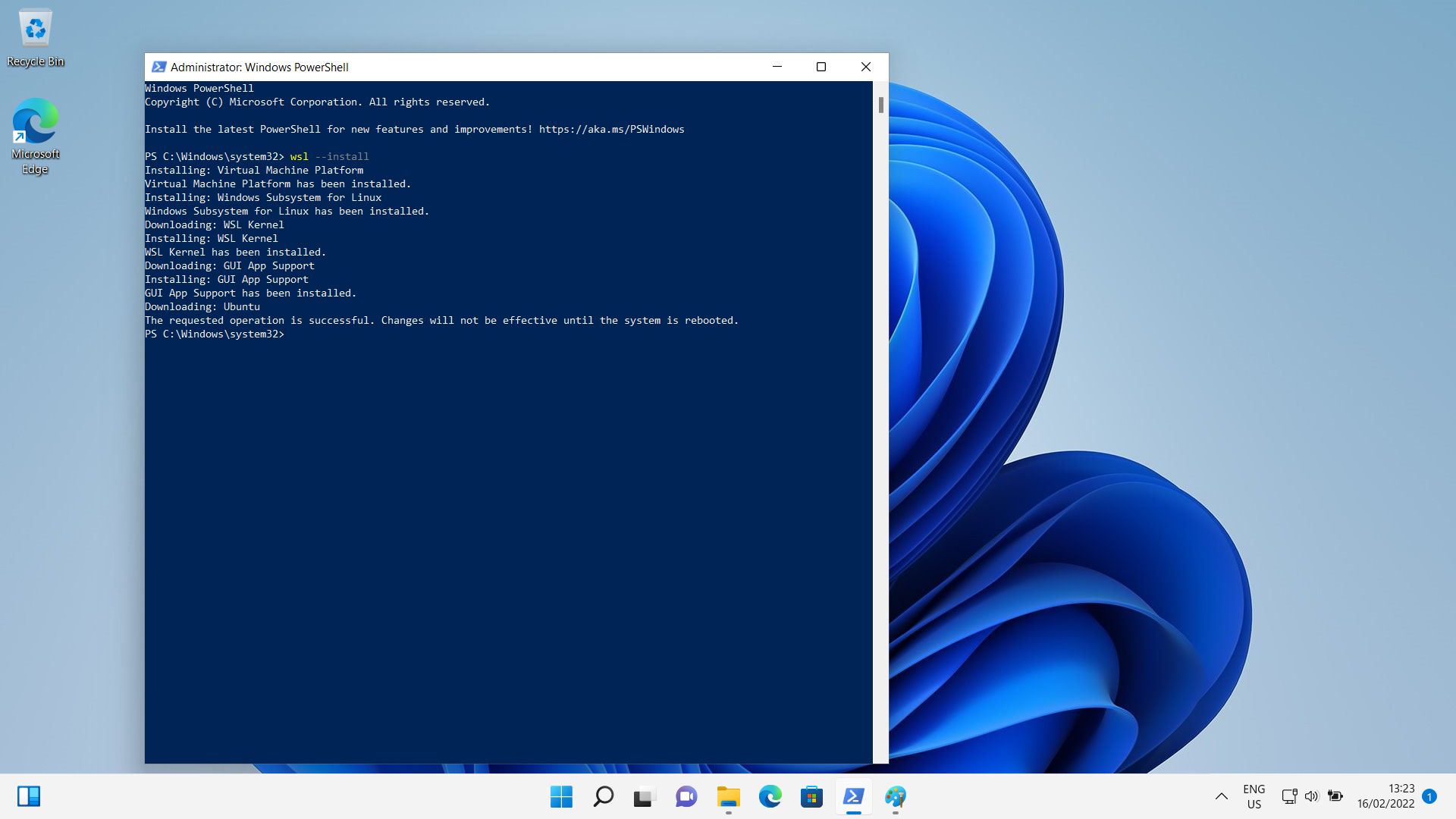Open notification badge showing 1
The image size is (1456, 819).
1429,796
